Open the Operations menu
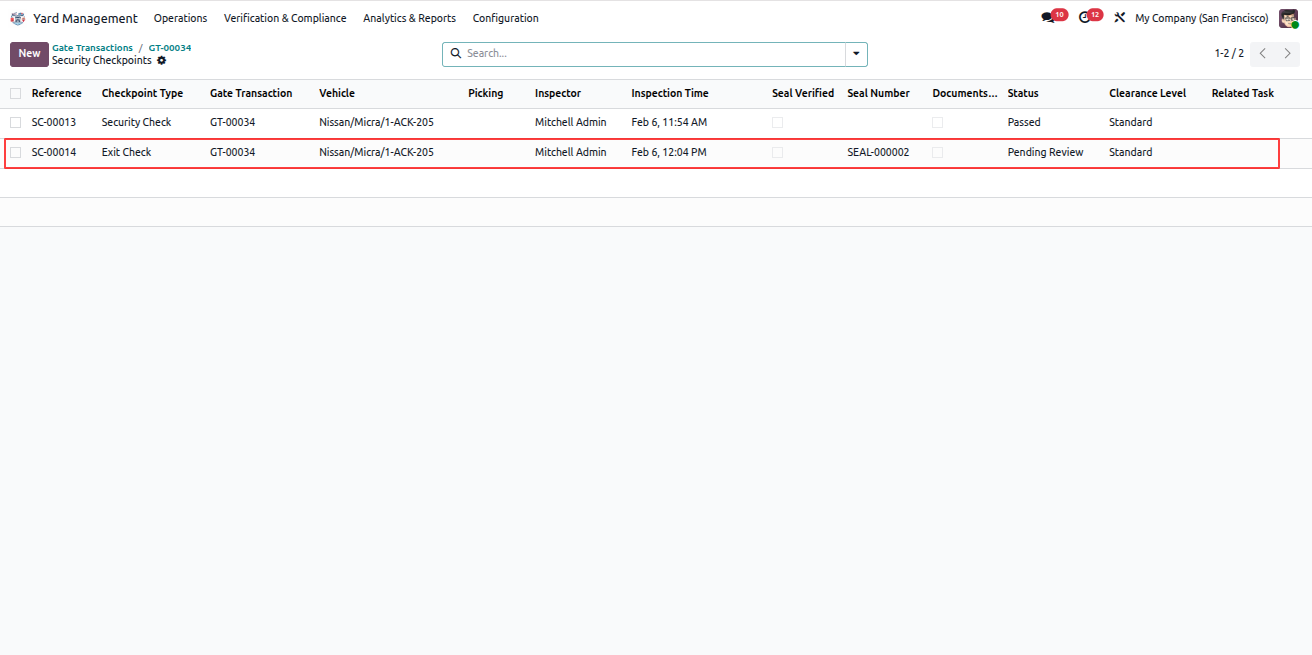The image size is (1312, 655). (x=180, y=18)
